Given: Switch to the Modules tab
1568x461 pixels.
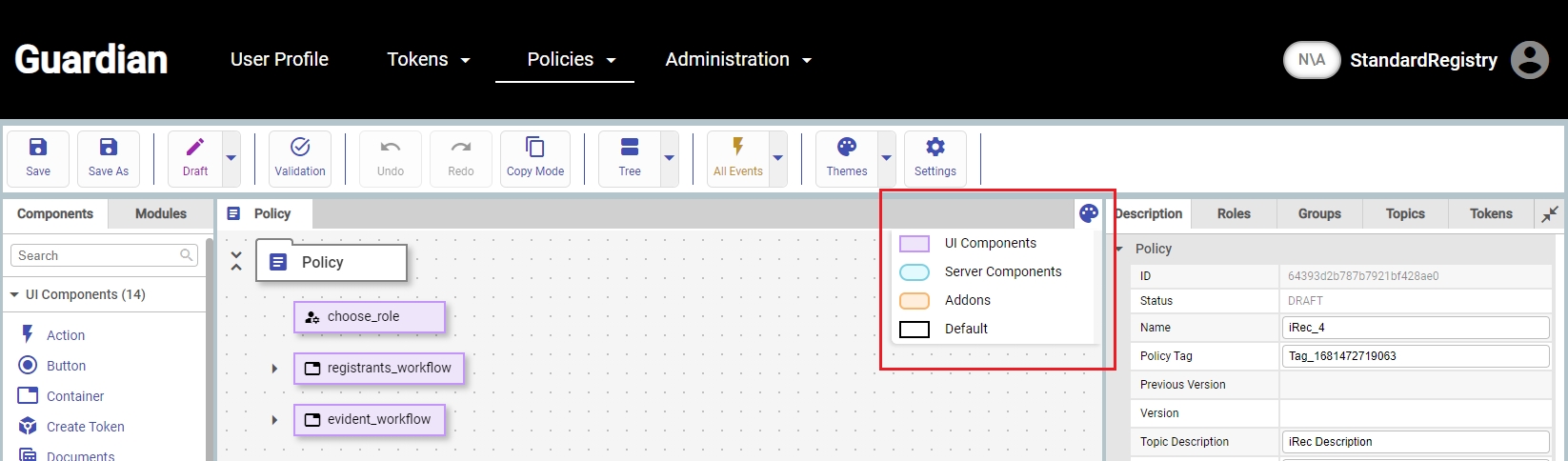Looking at the screenshot, I should 161,213.
